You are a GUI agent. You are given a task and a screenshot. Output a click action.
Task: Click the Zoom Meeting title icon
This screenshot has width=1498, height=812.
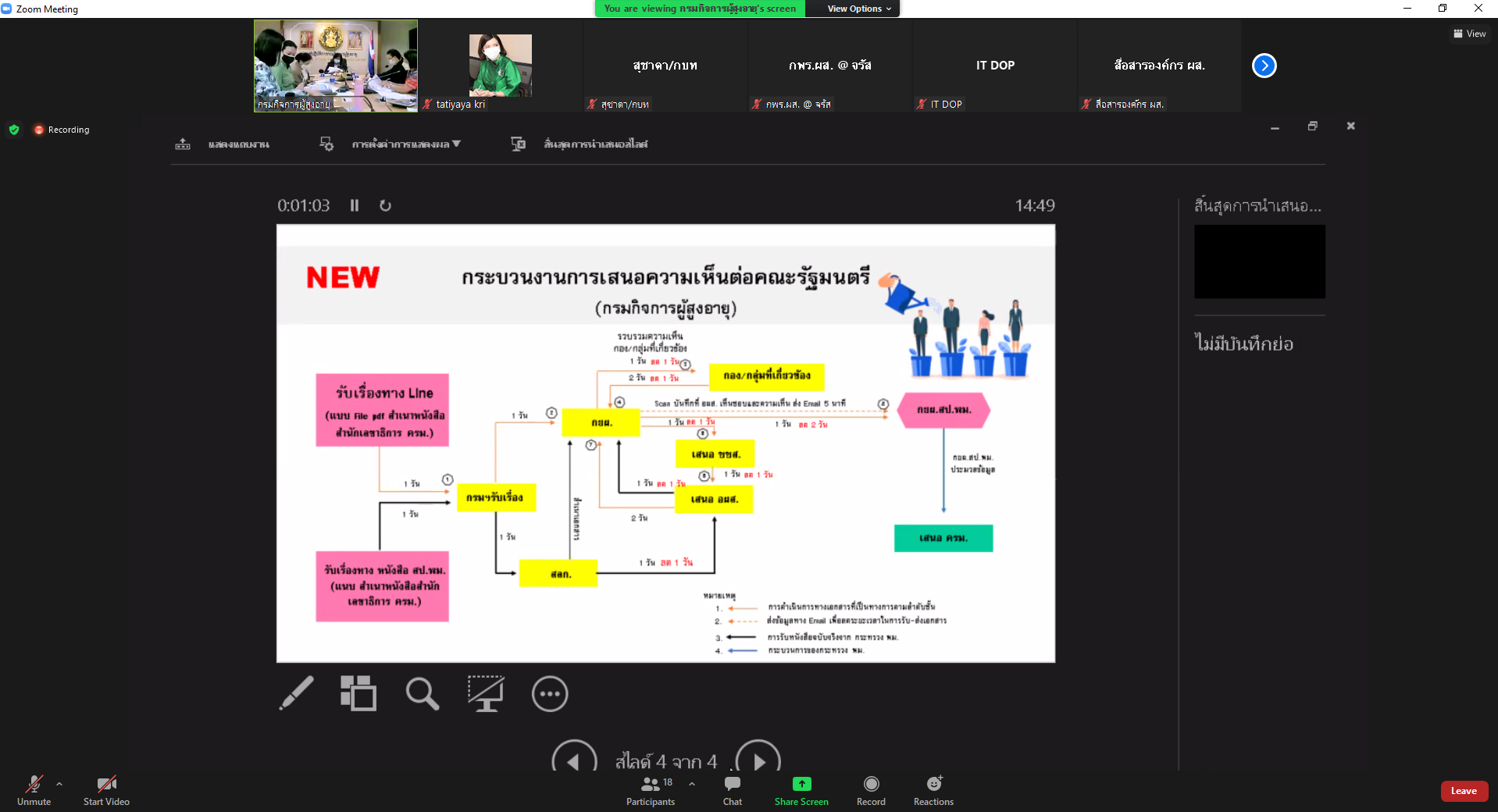point(7,9)
